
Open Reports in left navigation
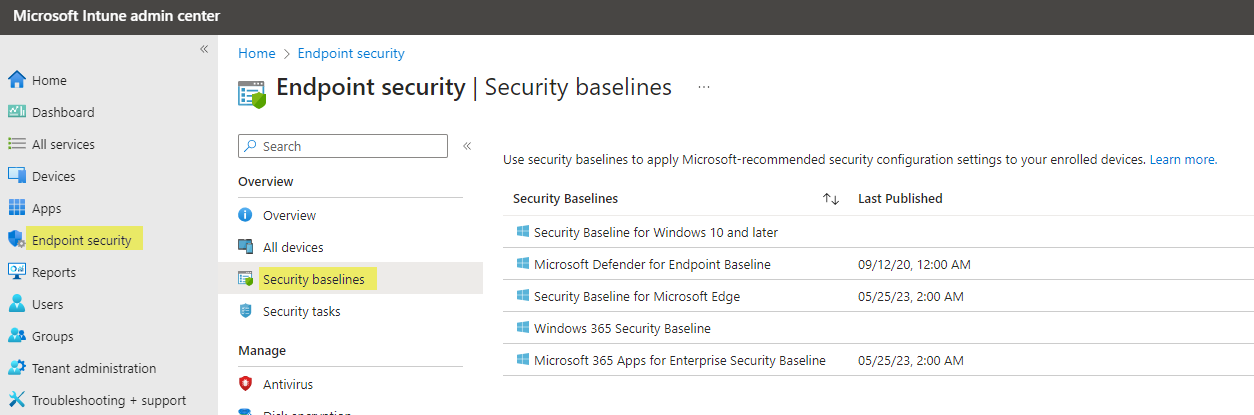click(54, 272)
